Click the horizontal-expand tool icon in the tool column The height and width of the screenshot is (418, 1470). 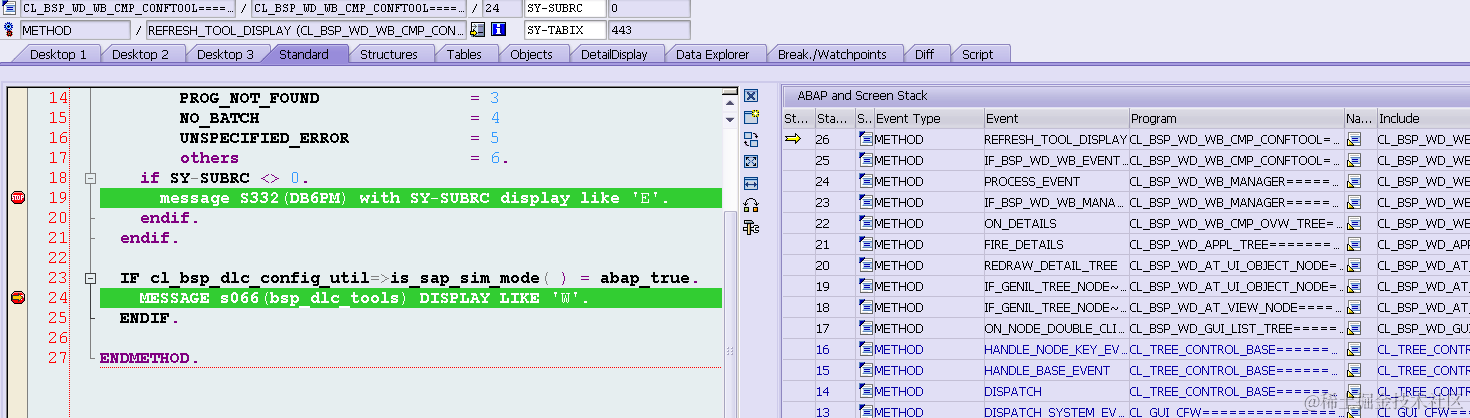[x=751, y=183]
